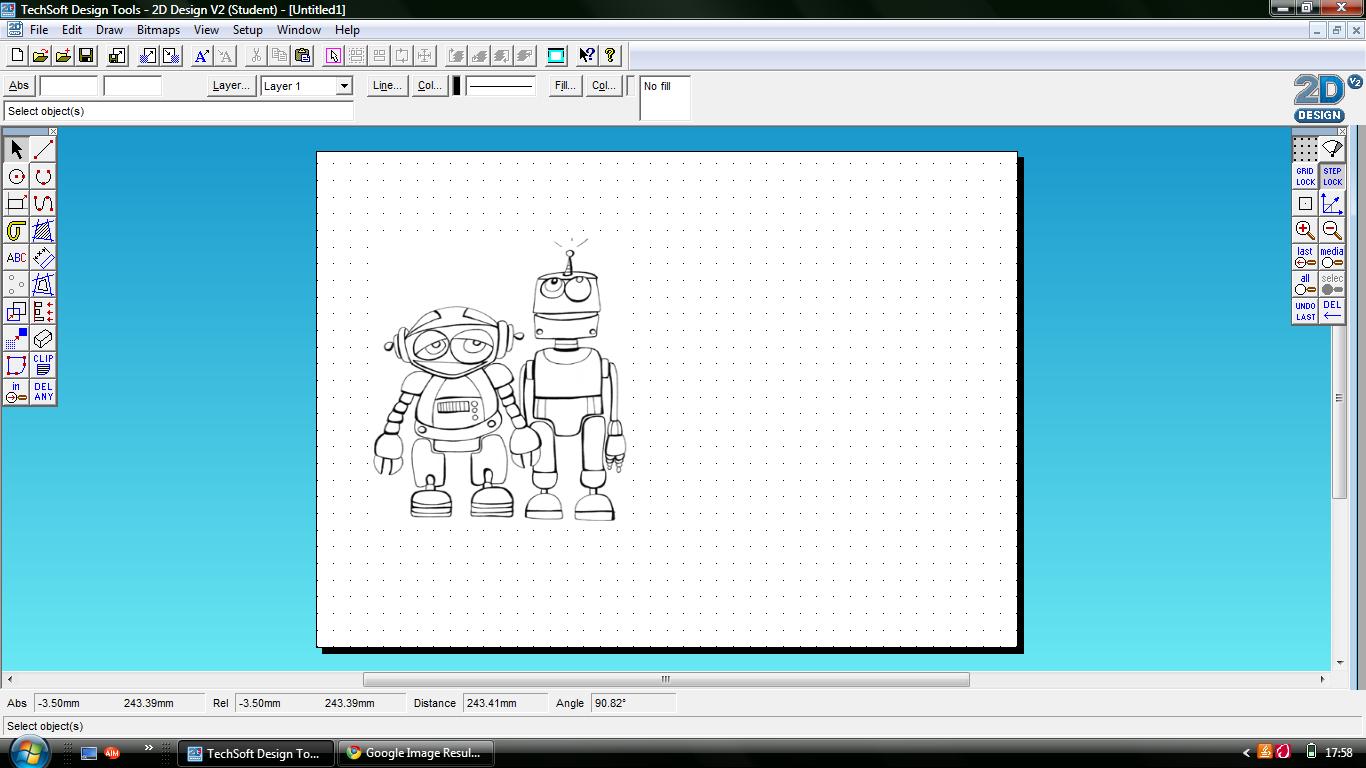Toggle the grid visibility button
This screenshot has height=768, width=1366.
(x=1305, y=150)
